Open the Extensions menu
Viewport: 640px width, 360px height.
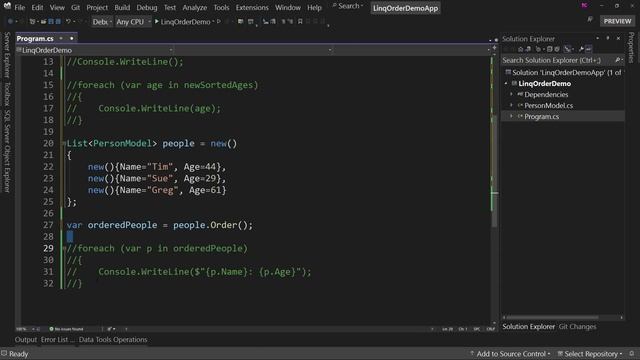click(x=252, y=7)
